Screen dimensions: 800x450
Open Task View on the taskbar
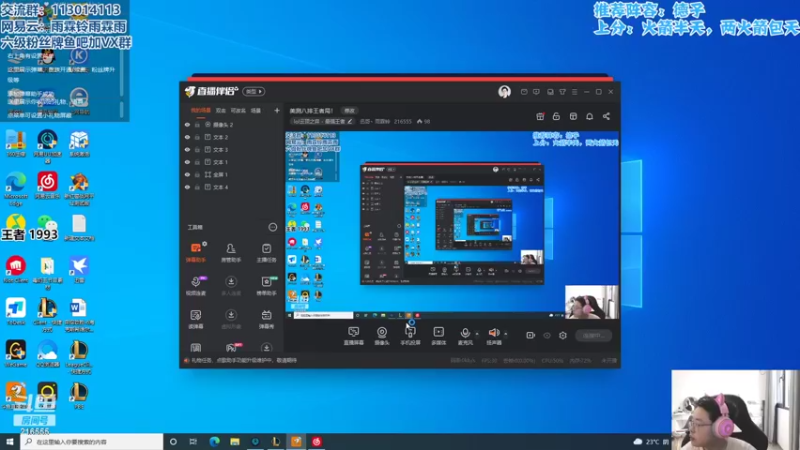(193, 441)
